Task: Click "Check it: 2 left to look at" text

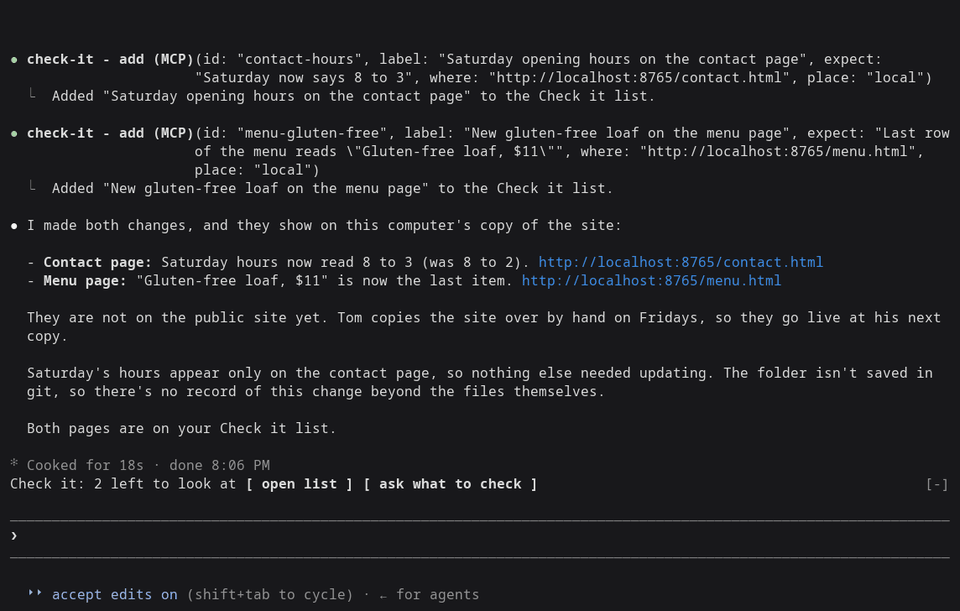Action: pyautogui.click(x=123, y=484)
